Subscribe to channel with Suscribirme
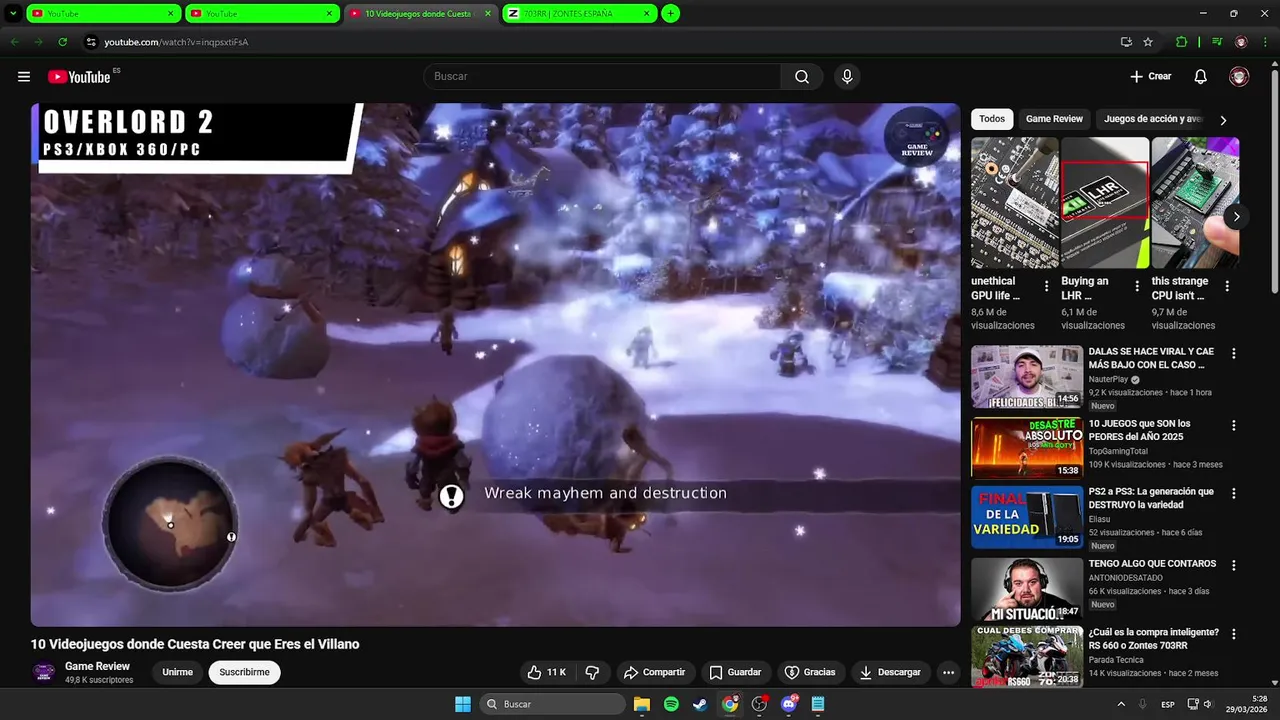Viewport: 1280px width, 720px height. [245, 672]
